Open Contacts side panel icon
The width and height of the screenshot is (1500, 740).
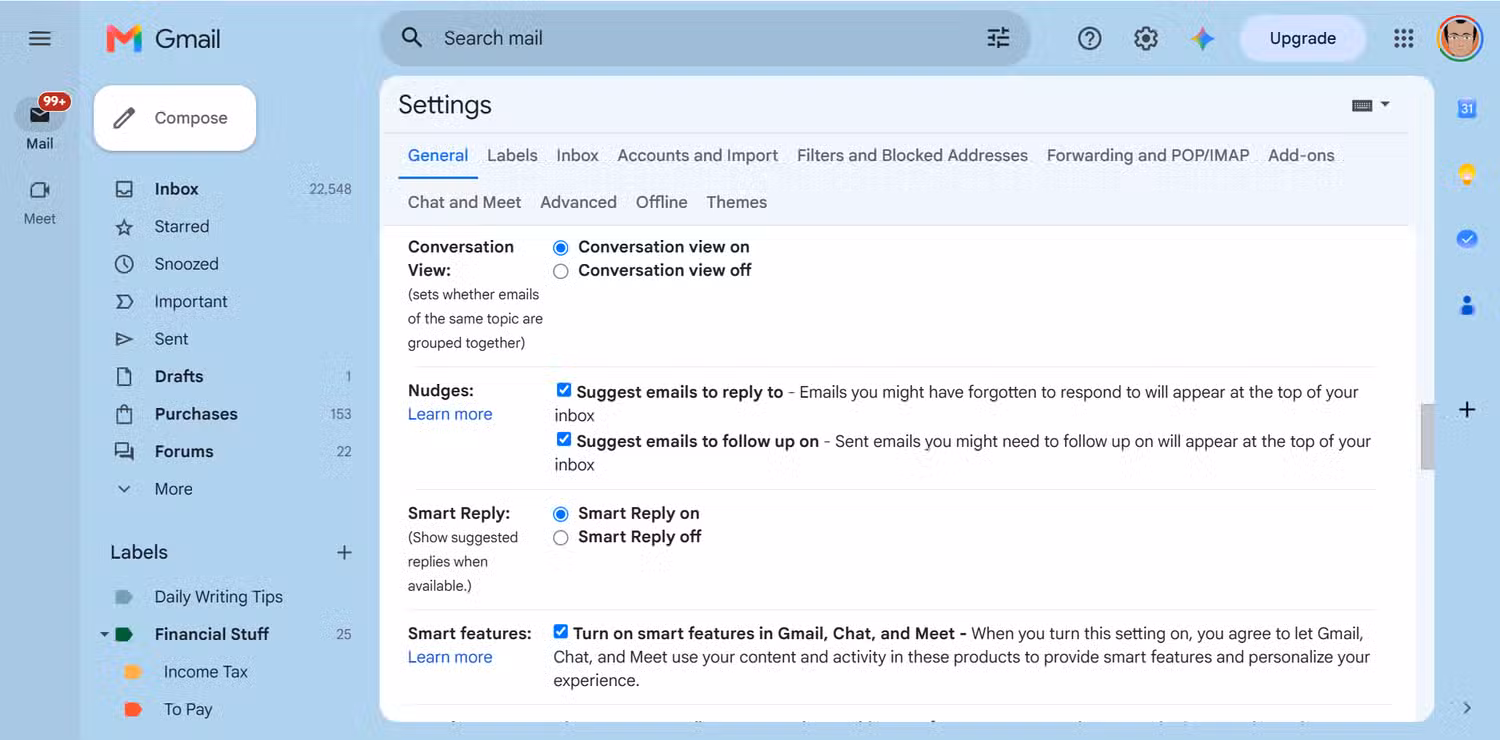pos(1467,305)
